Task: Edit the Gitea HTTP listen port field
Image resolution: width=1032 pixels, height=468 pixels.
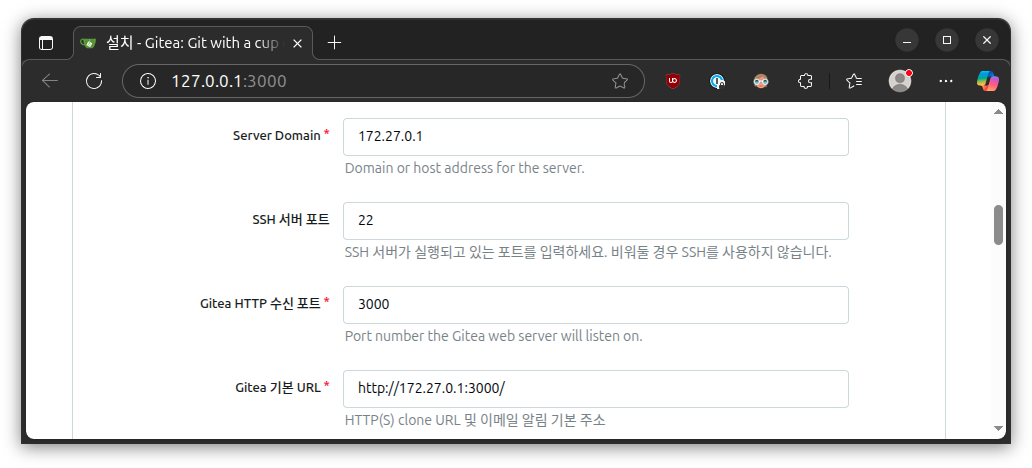Action: [x=596, y=305]
